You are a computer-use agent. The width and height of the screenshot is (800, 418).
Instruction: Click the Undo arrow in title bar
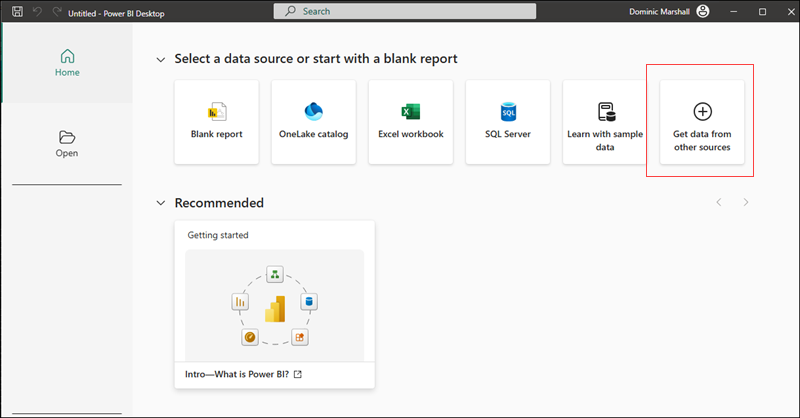click(x=37, y=11)
